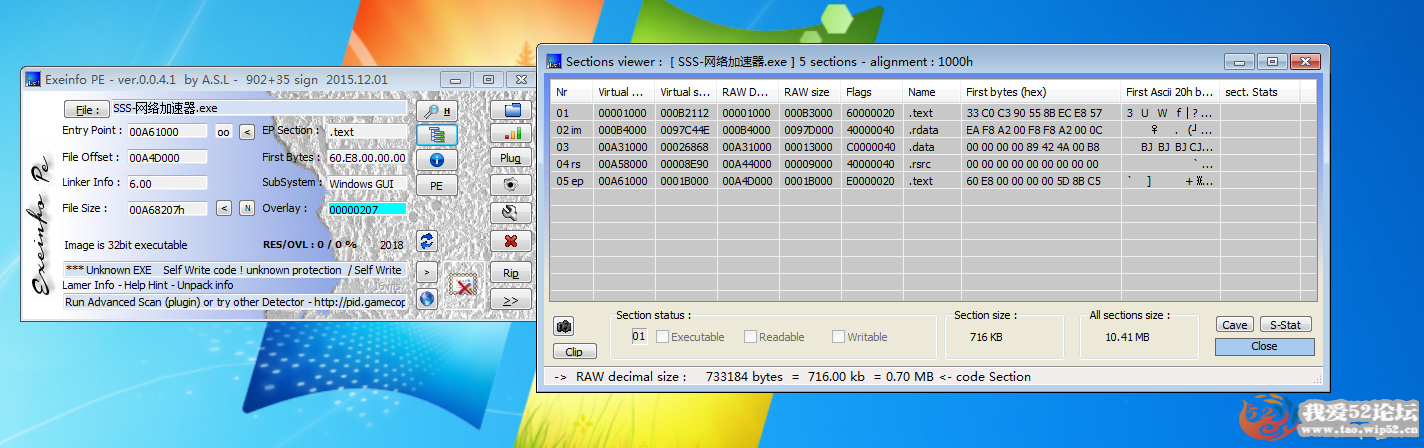The image size is (1424, 448).
Task: Open the PE header button
Action: click(x=437, y=186)
